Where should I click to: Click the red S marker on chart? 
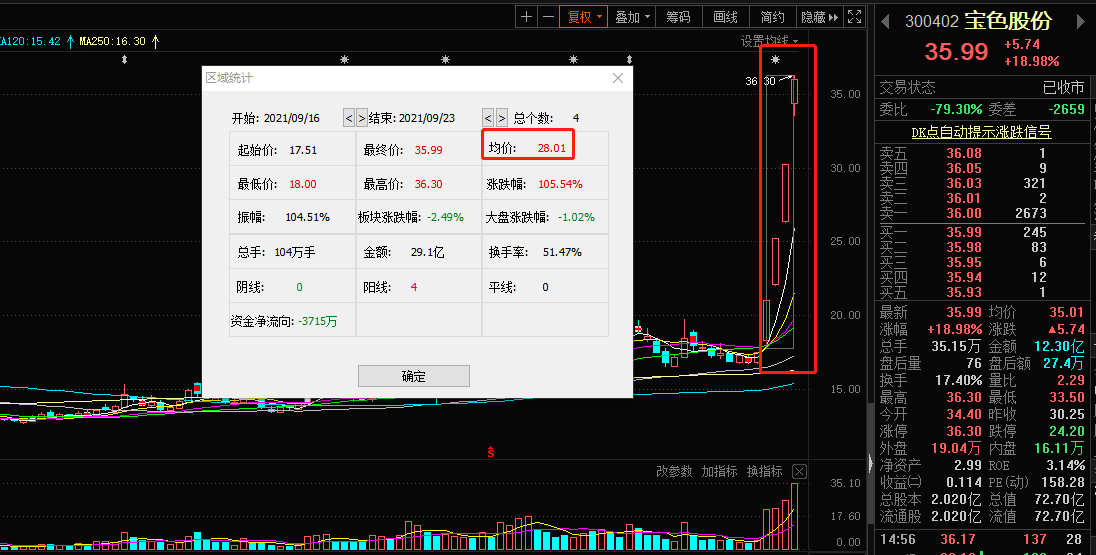pyautogui.click(x=491, y=452)
